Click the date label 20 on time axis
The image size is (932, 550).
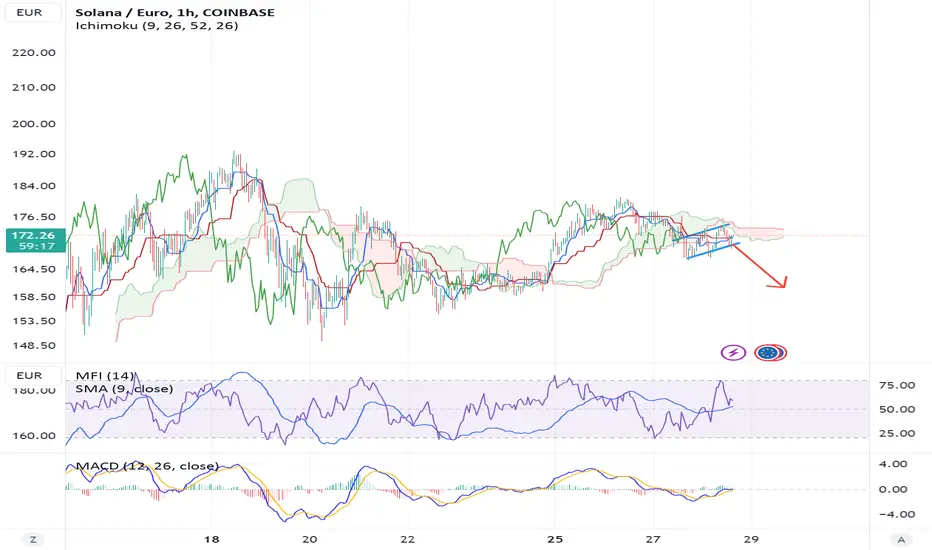pos(310,539)
